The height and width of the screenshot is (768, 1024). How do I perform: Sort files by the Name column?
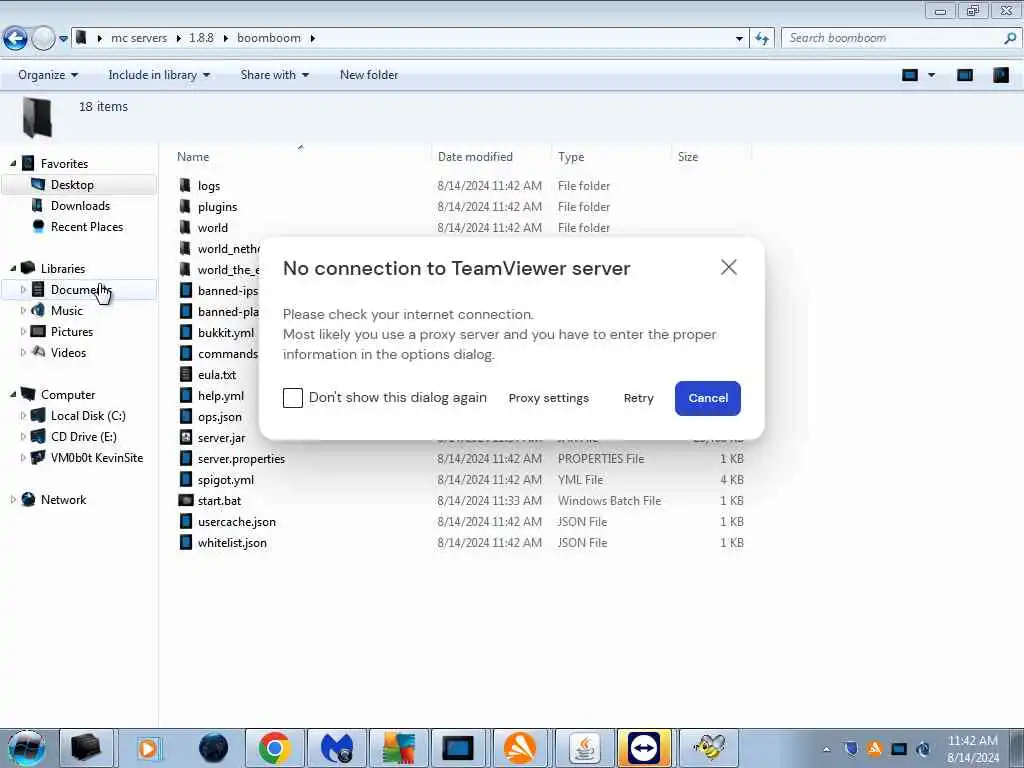(x=193, y=157)
